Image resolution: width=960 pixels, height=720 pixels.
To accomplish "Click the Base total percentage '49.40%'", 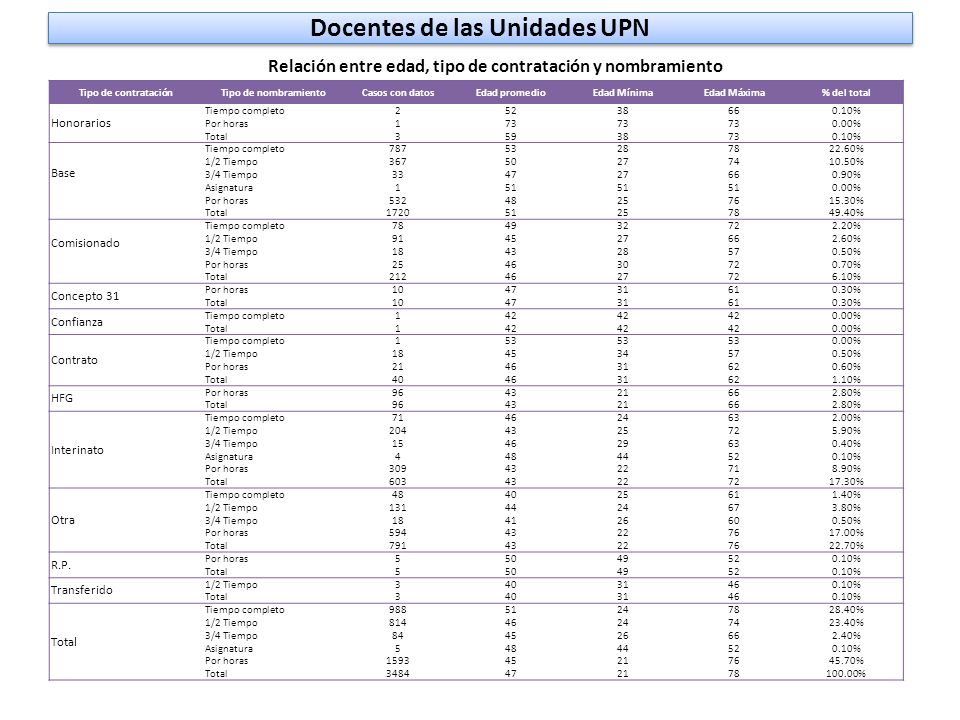I will (x=846, y=212).
